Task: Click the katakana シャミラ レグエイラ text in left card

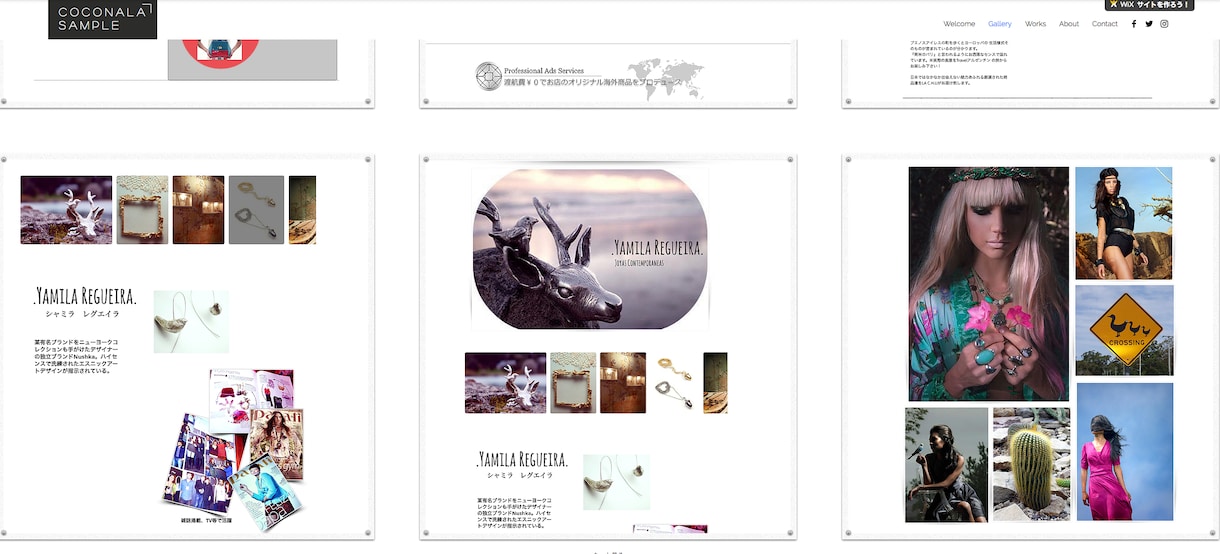Action: tap(84, 314)
